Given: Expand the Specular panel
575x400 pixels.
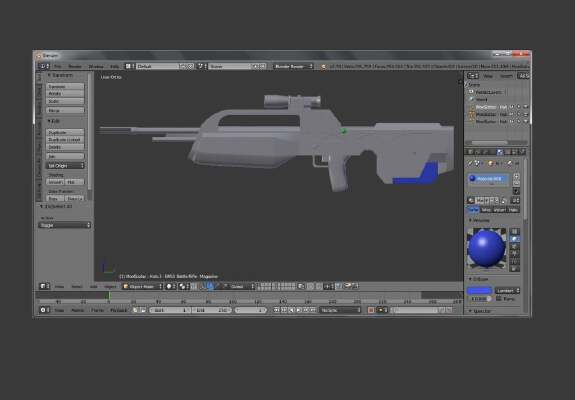Looking at the screenshot, I should [x=470, y=311].
